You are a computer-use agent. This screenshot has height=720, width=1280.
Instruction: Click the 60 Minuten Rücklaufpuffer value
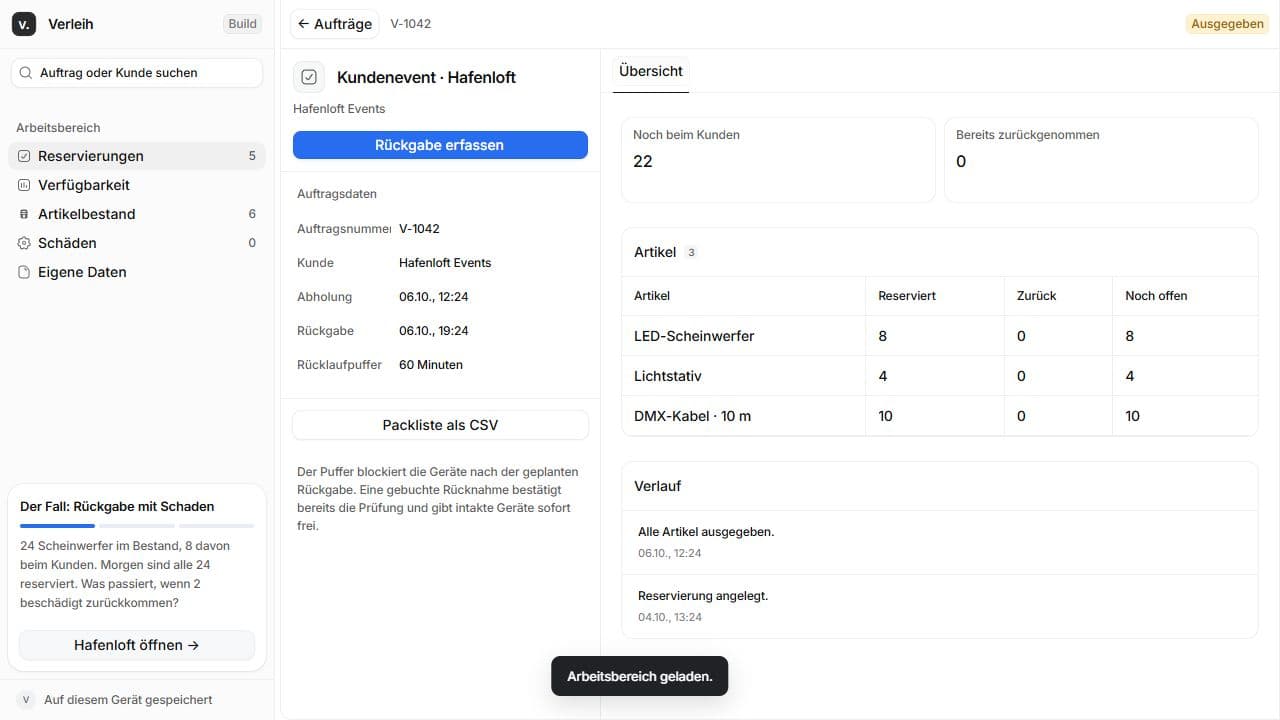431,365
